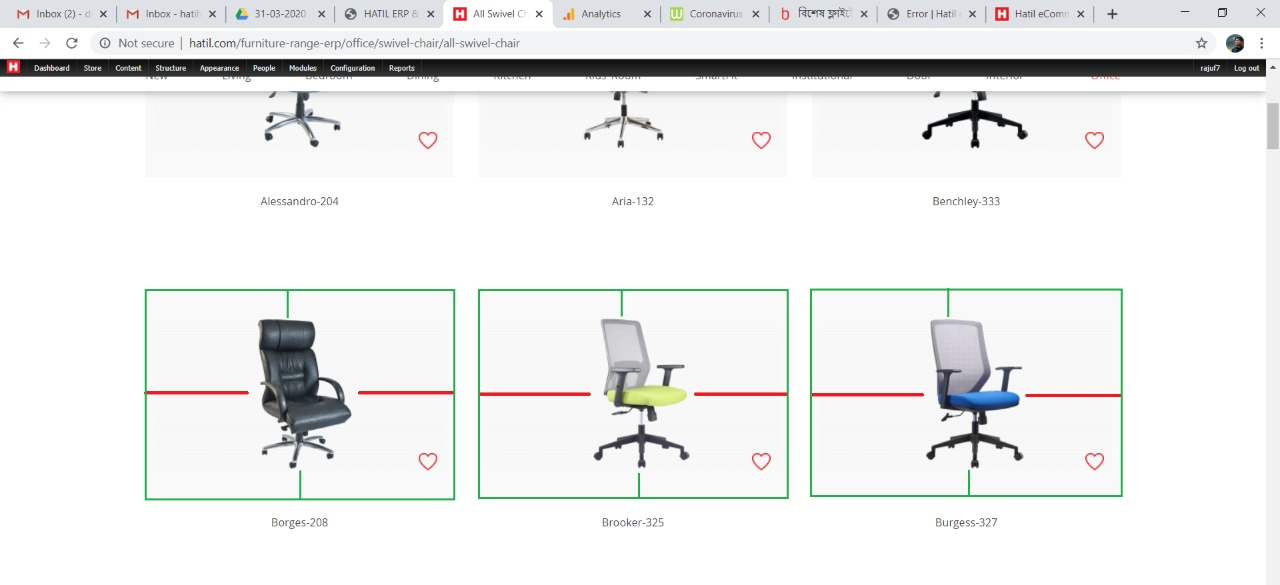The height and width of the screenshot is (585, 1280).
Task: Bookmark this page with the star icon
Action: click(1201, 43)
